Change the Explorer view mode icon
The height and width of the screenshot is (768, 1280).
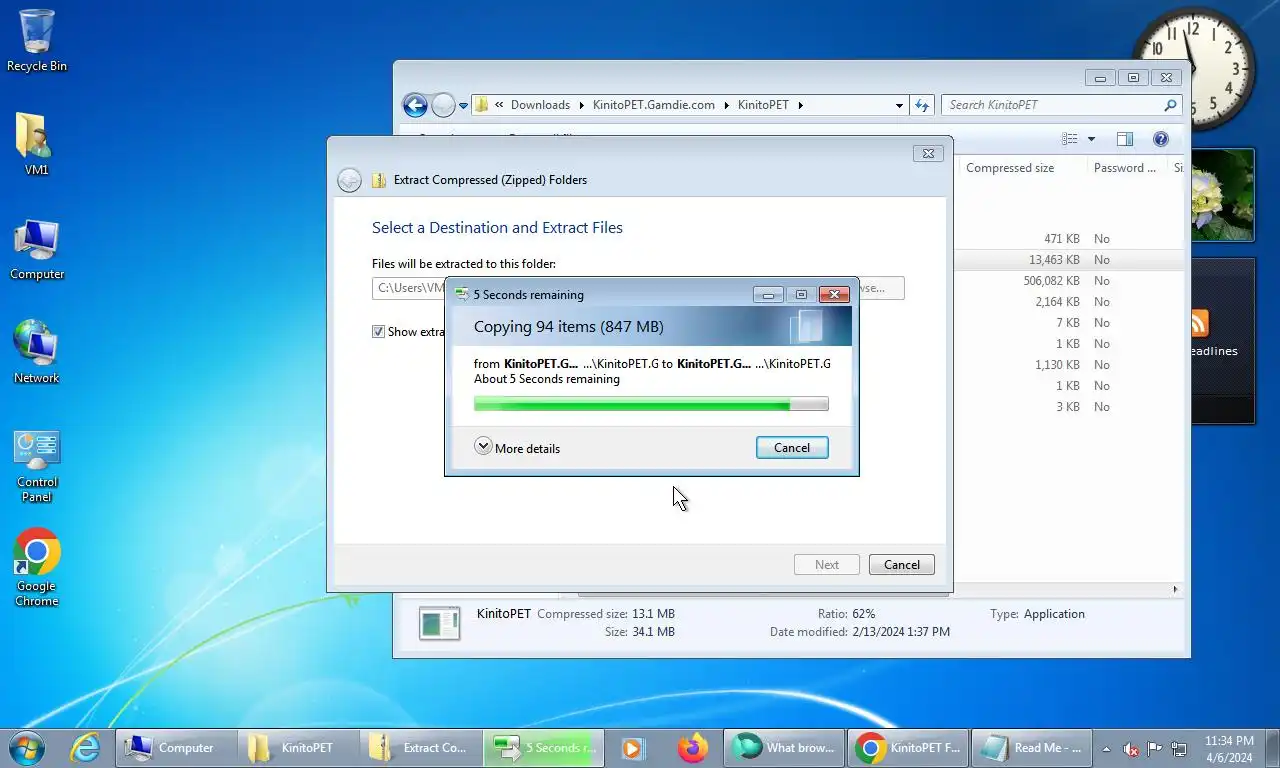1070,139
